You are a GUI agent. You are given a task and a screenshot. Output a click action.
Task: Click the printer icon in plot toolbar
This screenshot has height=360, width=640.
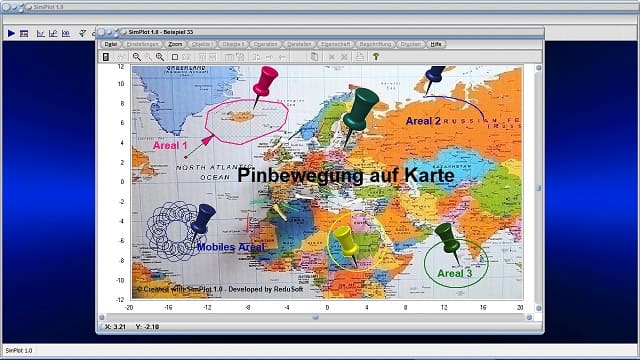(360, 57)
